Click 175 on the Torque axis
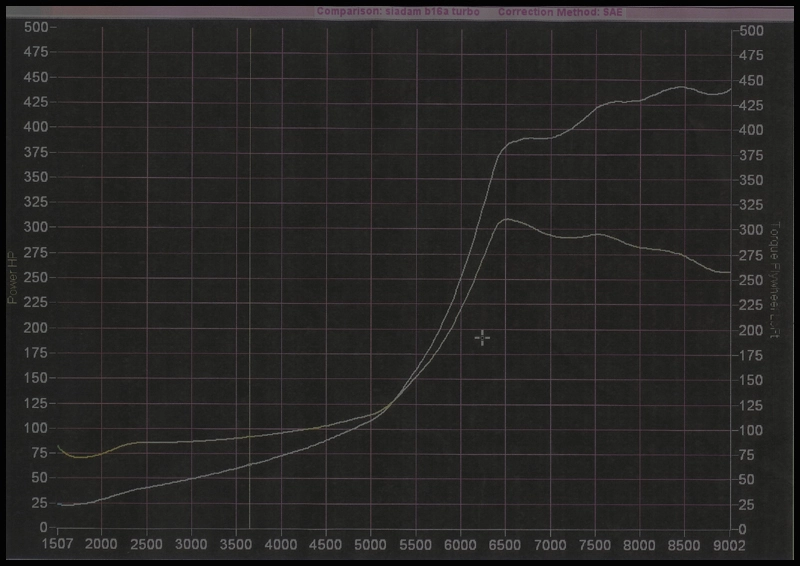800x566 pixels. coord(751,355)
